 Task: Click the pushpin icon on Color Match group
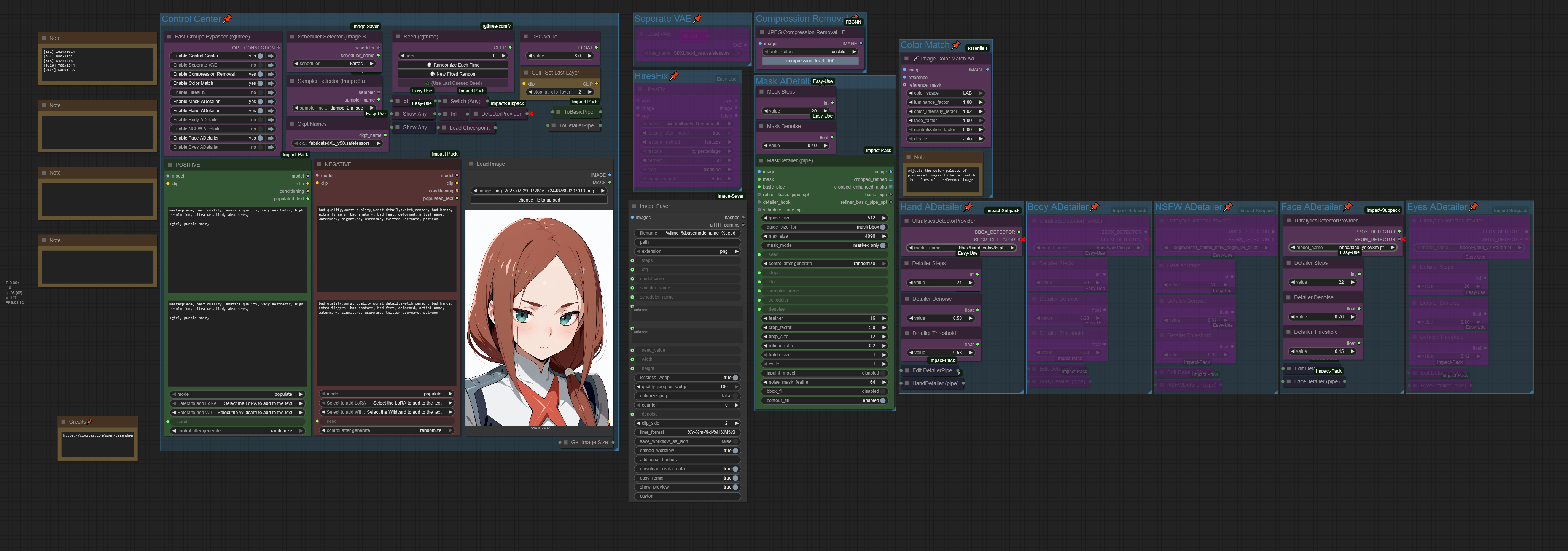coord(956,45)
